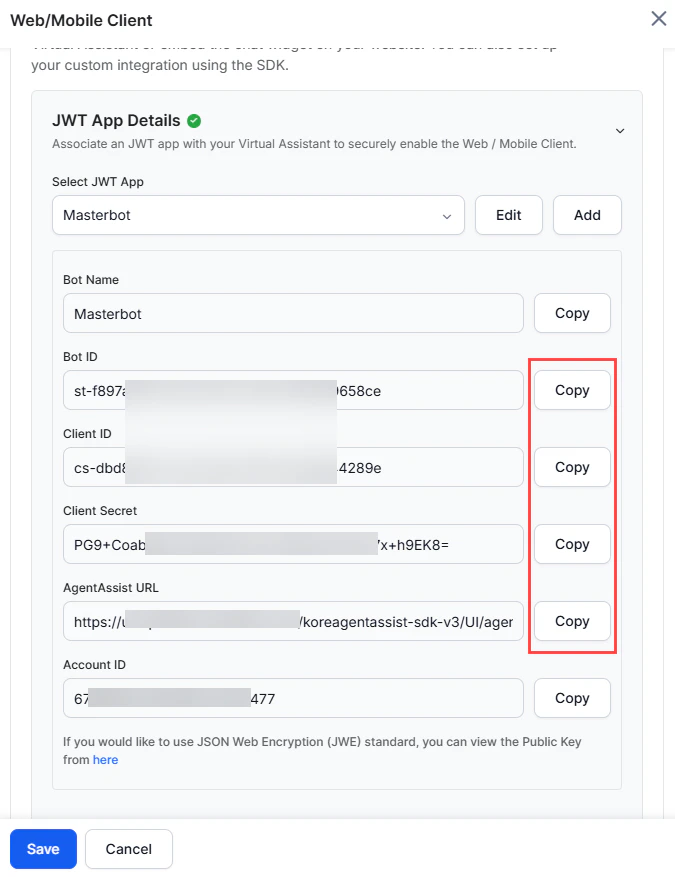Click inside the Bot Name field

click(292, 313)
